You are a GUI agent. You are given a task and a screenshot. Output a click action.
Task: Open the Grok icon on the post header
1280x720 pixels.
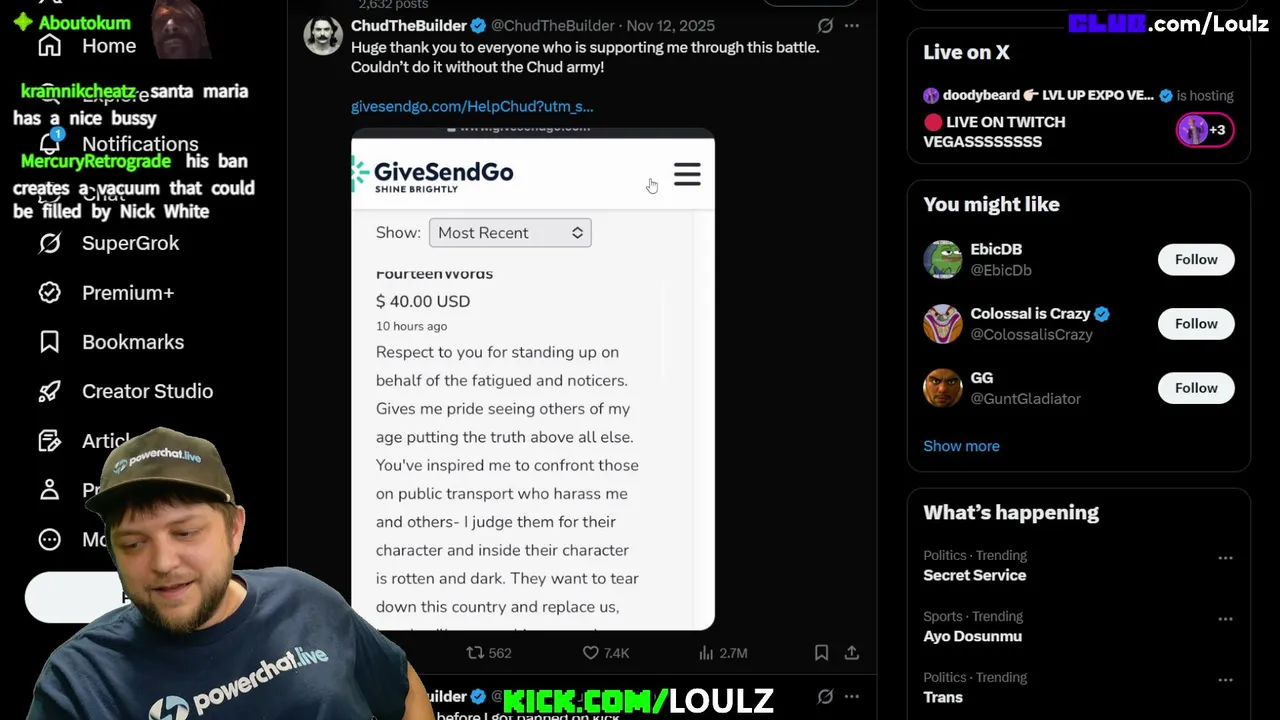825,26
